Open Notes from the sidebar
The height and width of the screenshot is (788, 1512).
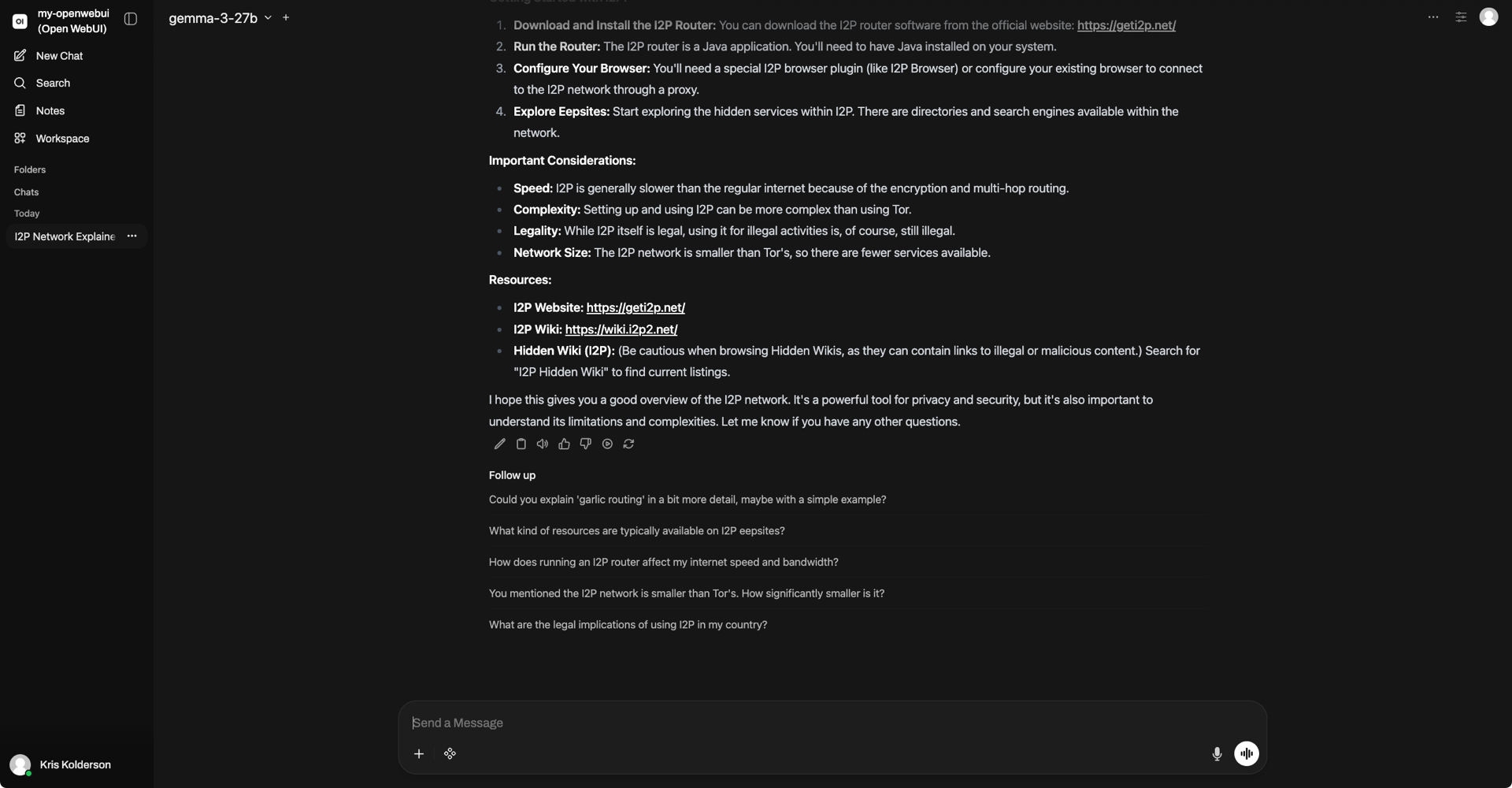50,111
